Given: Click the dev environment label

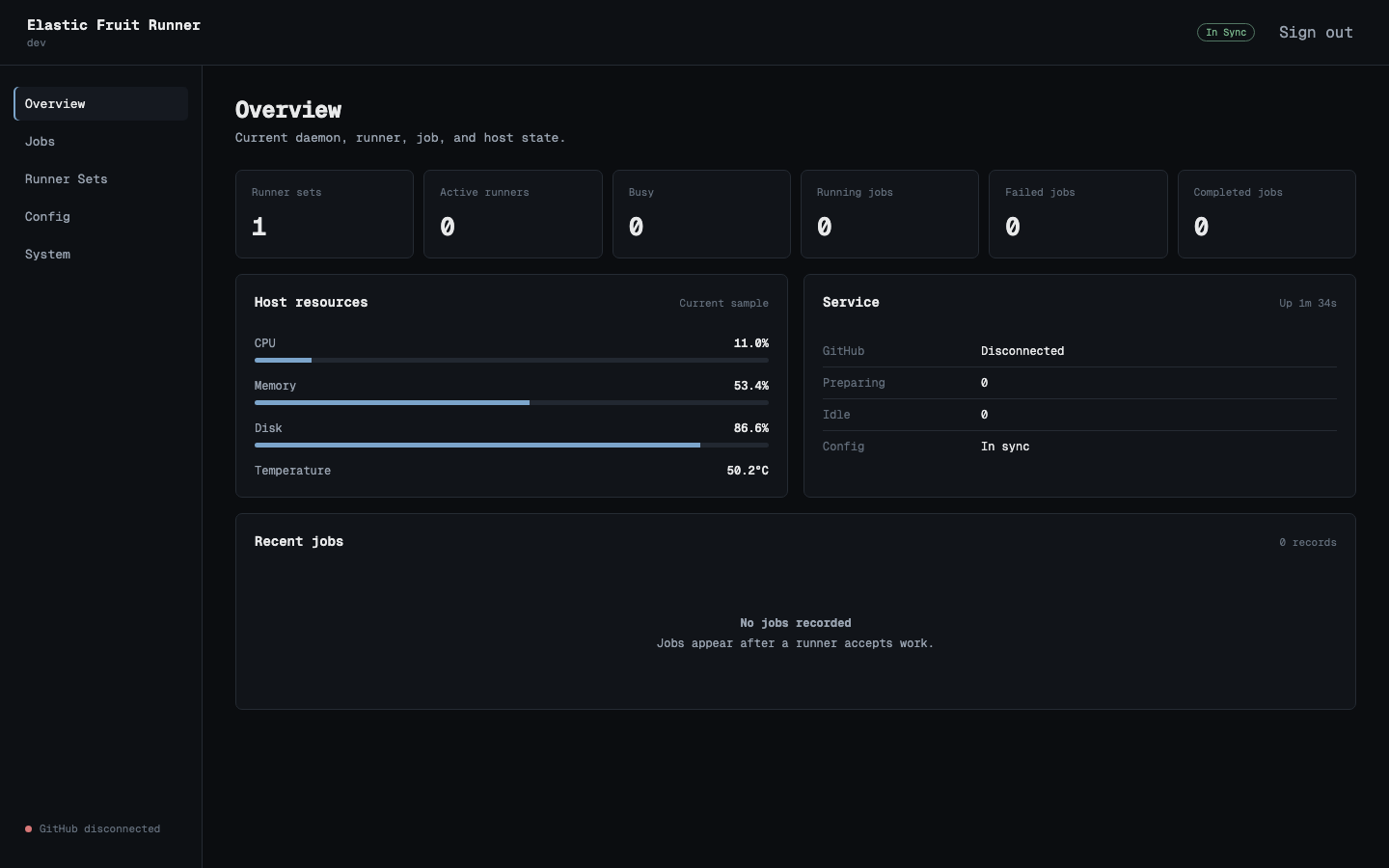Looking at the screenshot, I should [37, 43].
